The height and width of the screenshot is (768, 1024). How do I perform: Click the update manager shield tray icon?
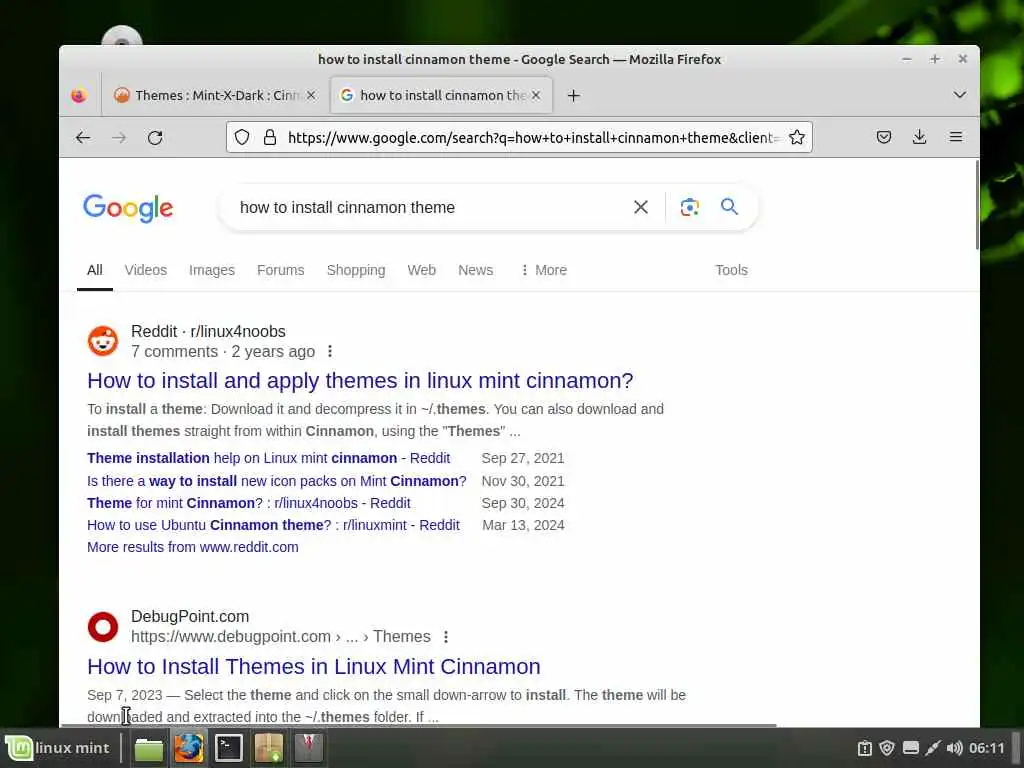[887, 748]
